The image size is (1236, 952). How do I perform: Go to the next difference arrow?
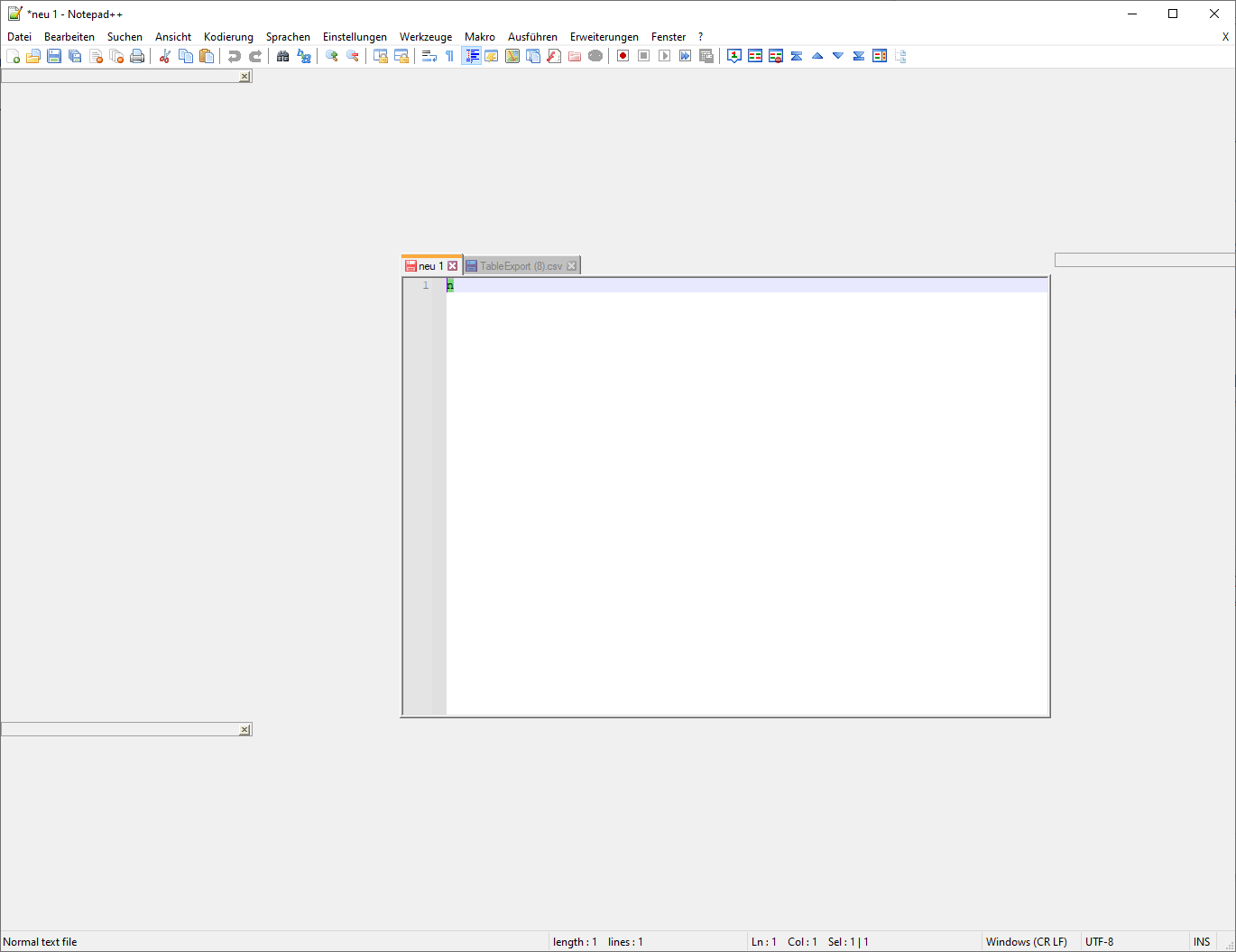838,56
